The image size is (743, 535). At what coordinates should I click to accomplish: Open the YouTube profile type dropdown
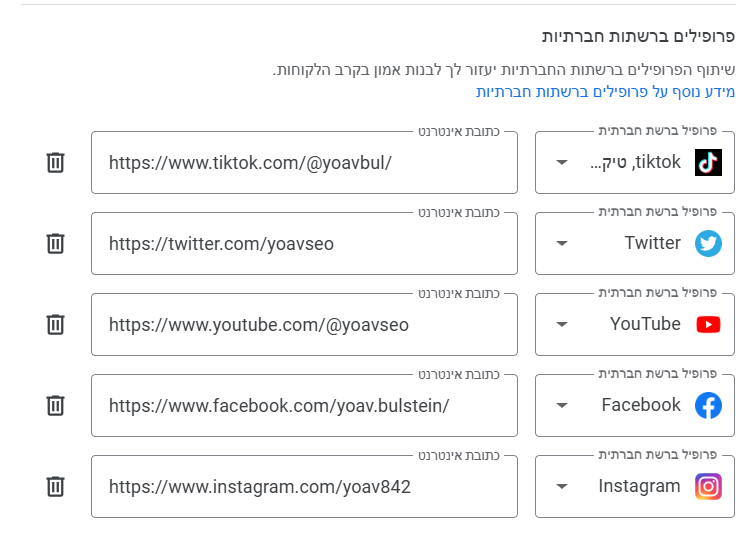[561, 324]
